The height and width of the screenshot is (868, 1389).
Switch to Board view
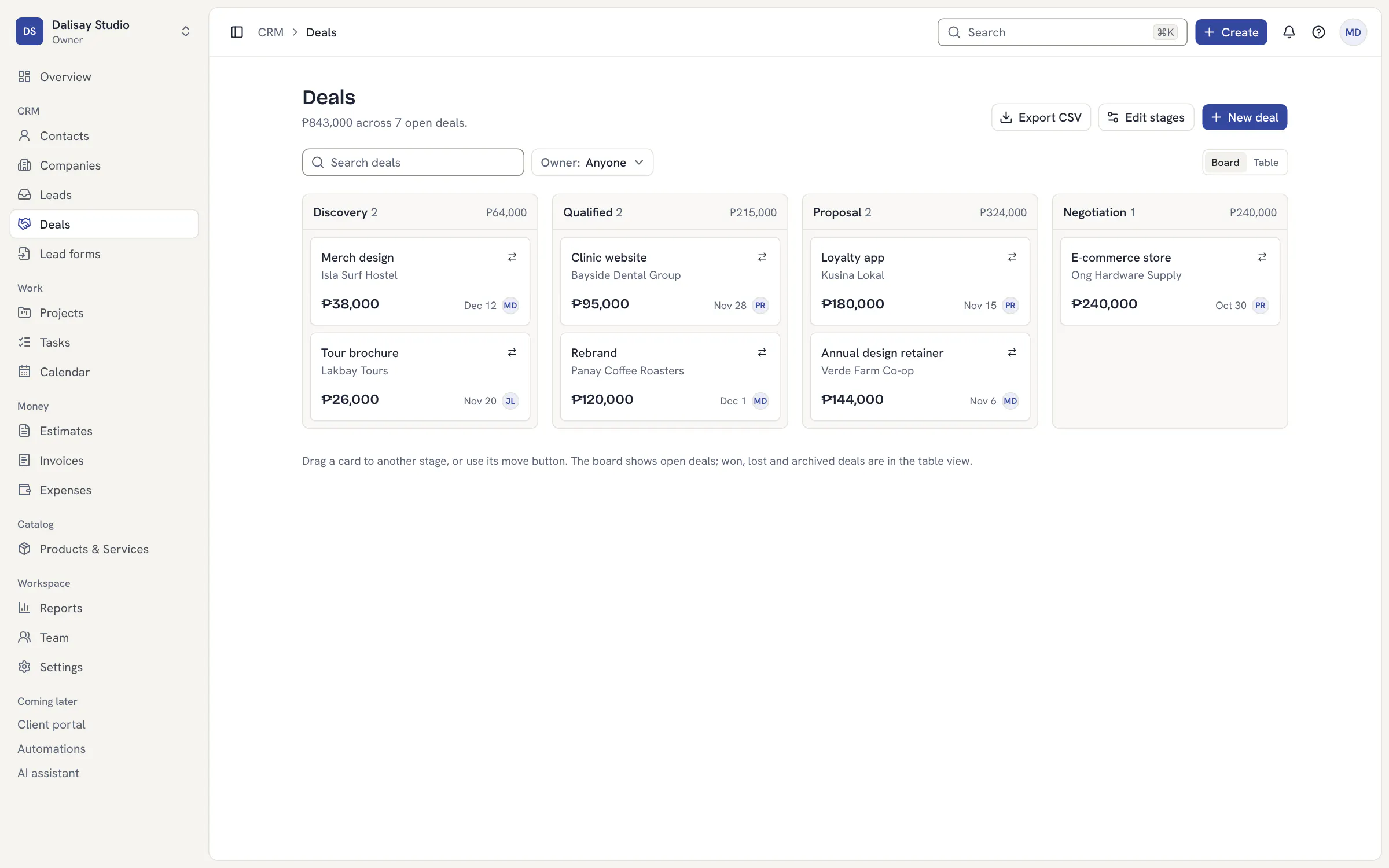tap(1225, 163)
